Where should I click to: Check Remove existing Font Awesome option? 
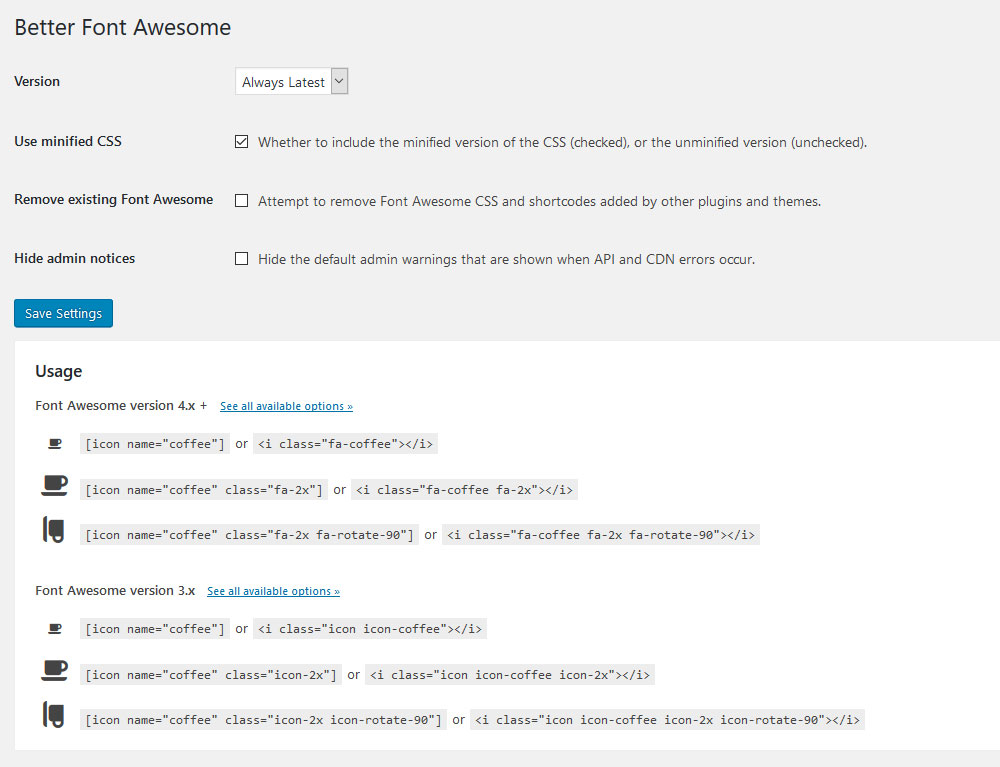pyautogui.click(x=241, y=200)
